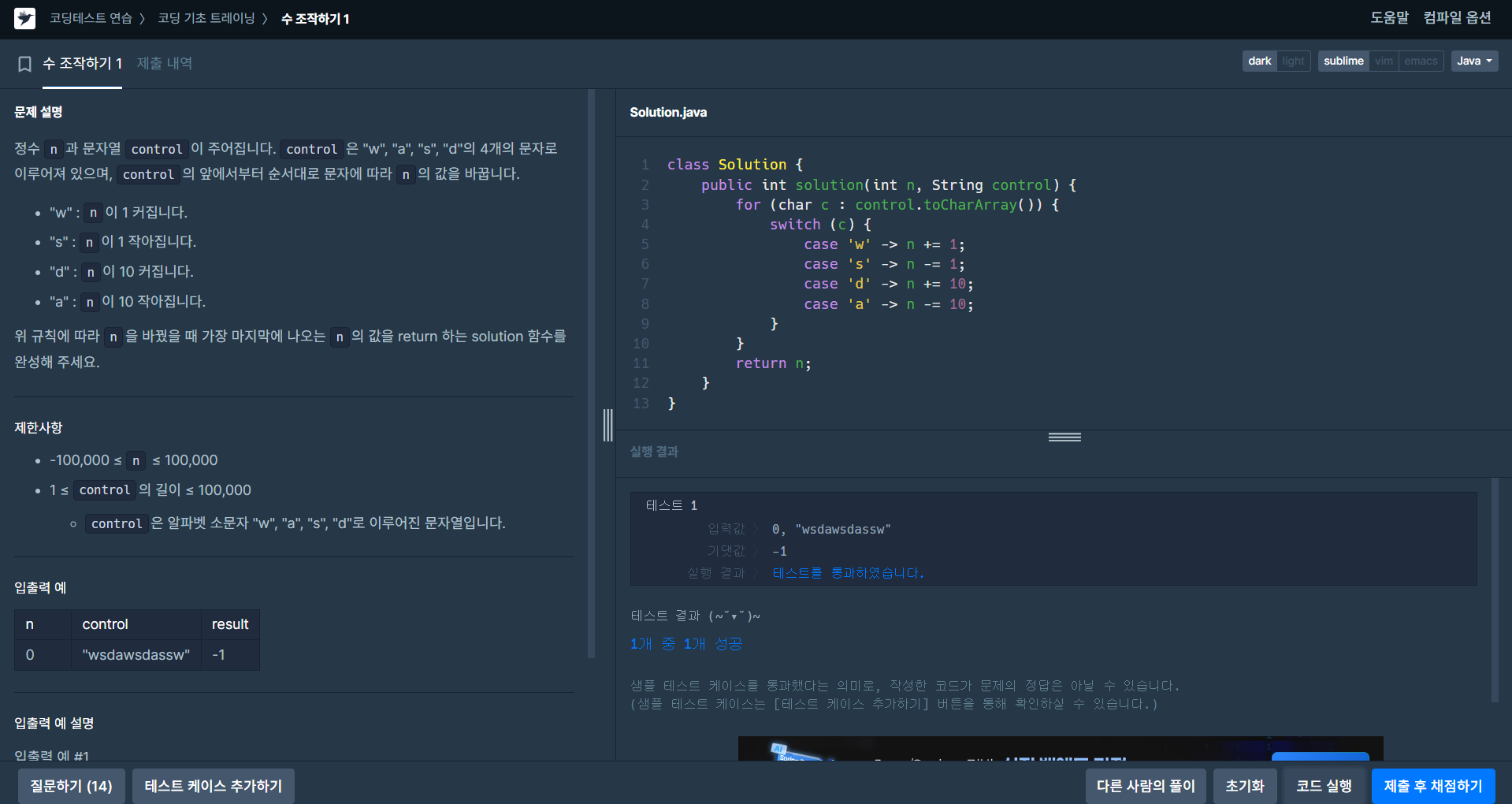Place cursor on 'return n;' code line

(773, 363)
